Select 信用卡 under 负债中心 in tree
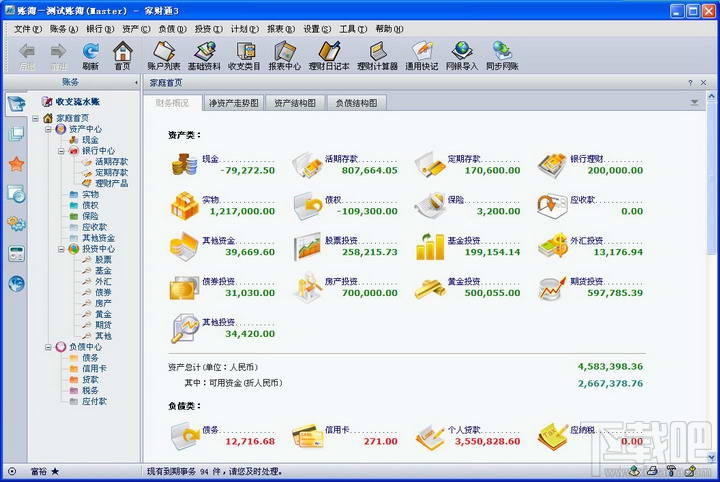Viewport: 720px width, 482px height. (x=94, y=369)
